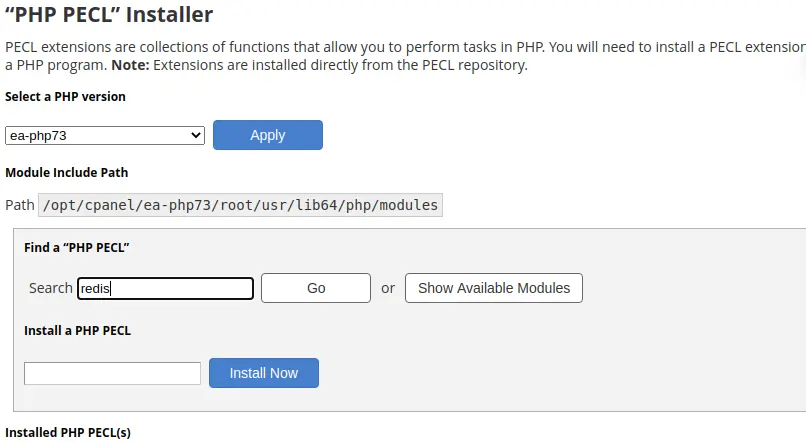Screen dimensions: 806x443
Task: Click the chevron arrow of the version selector
Action: coord(195,136)
